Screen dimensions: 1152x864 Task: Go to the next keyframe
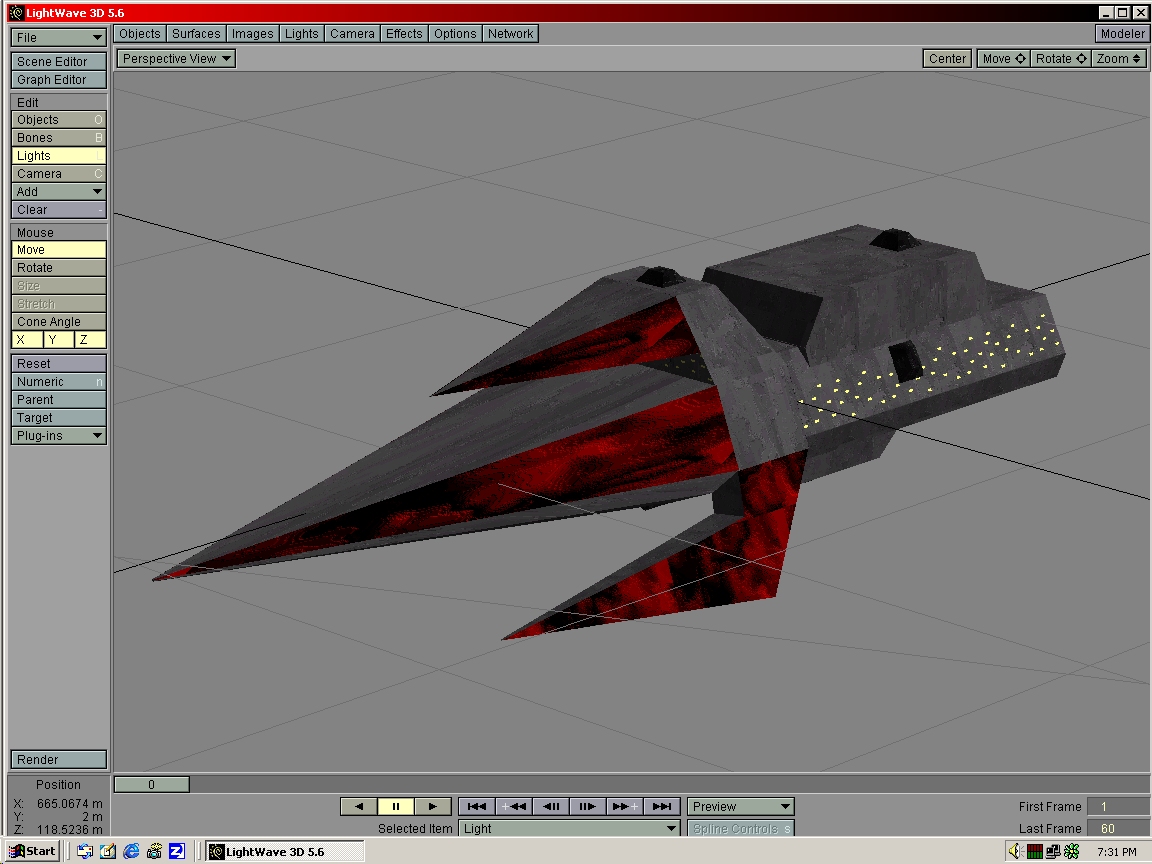click(x=625, y=806)
